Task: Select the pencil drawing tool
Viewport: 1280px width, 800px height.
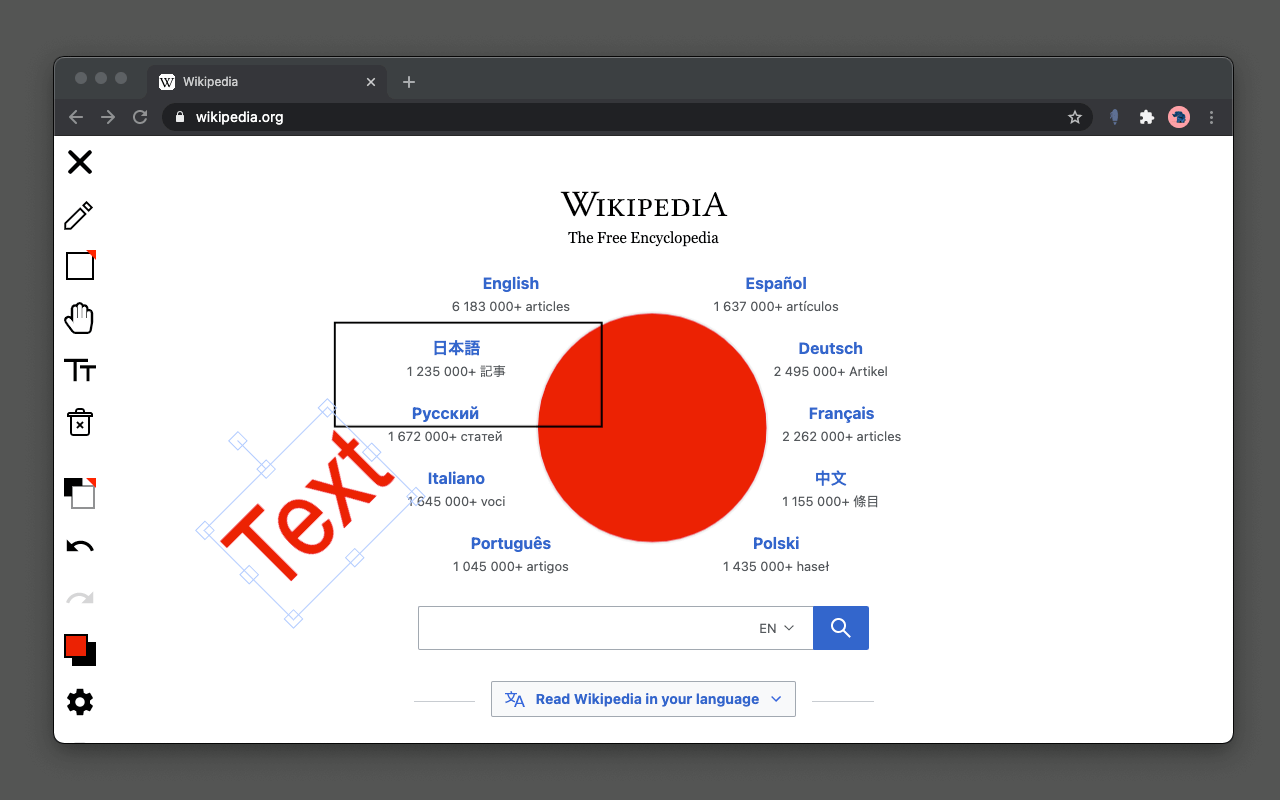Action: point(79,215)
